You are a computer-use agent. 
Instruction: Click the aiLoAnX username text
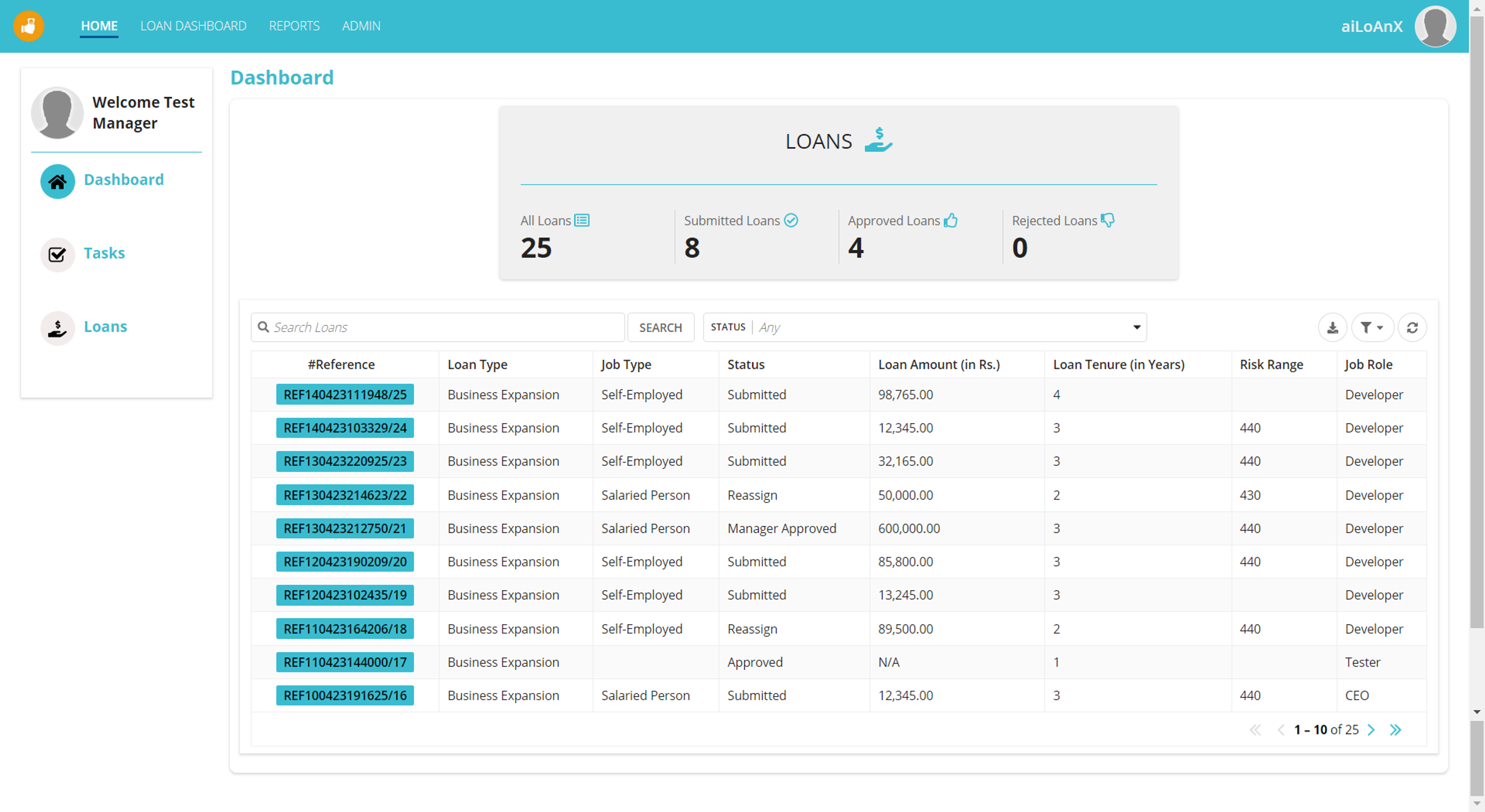tap(1372, 27)
